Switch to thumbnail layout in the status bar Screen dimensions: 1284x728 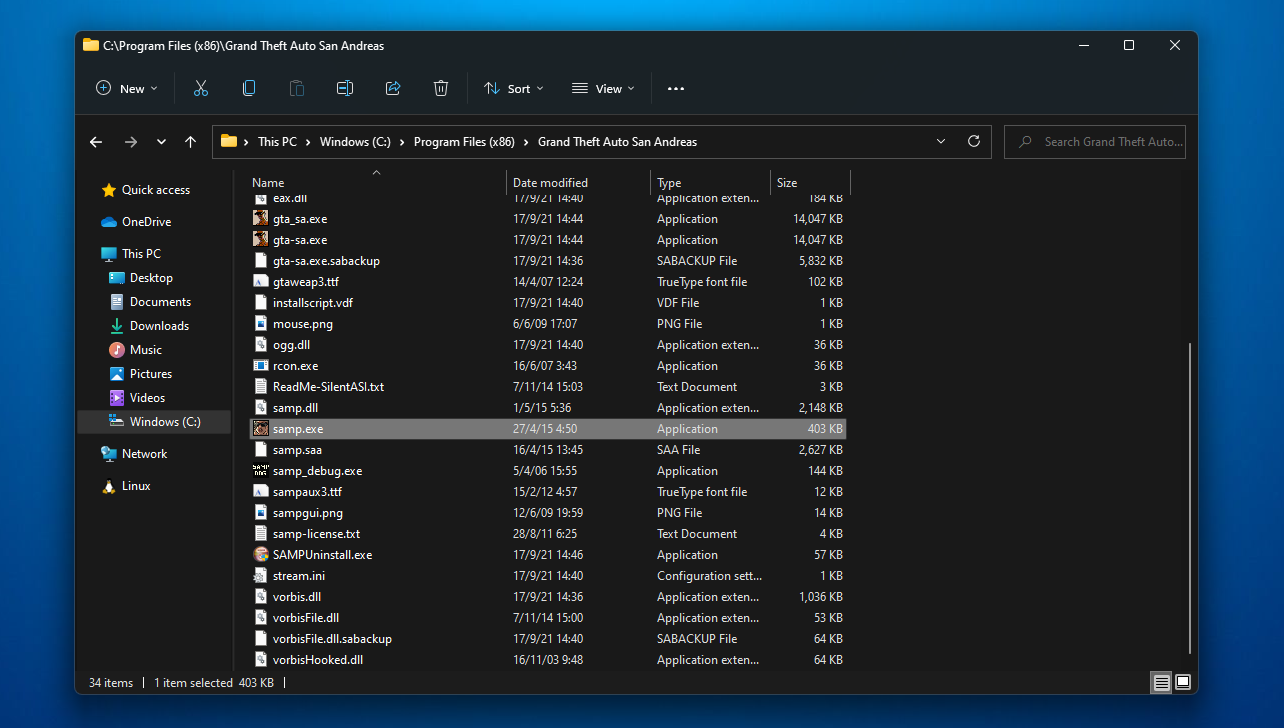1182,682
